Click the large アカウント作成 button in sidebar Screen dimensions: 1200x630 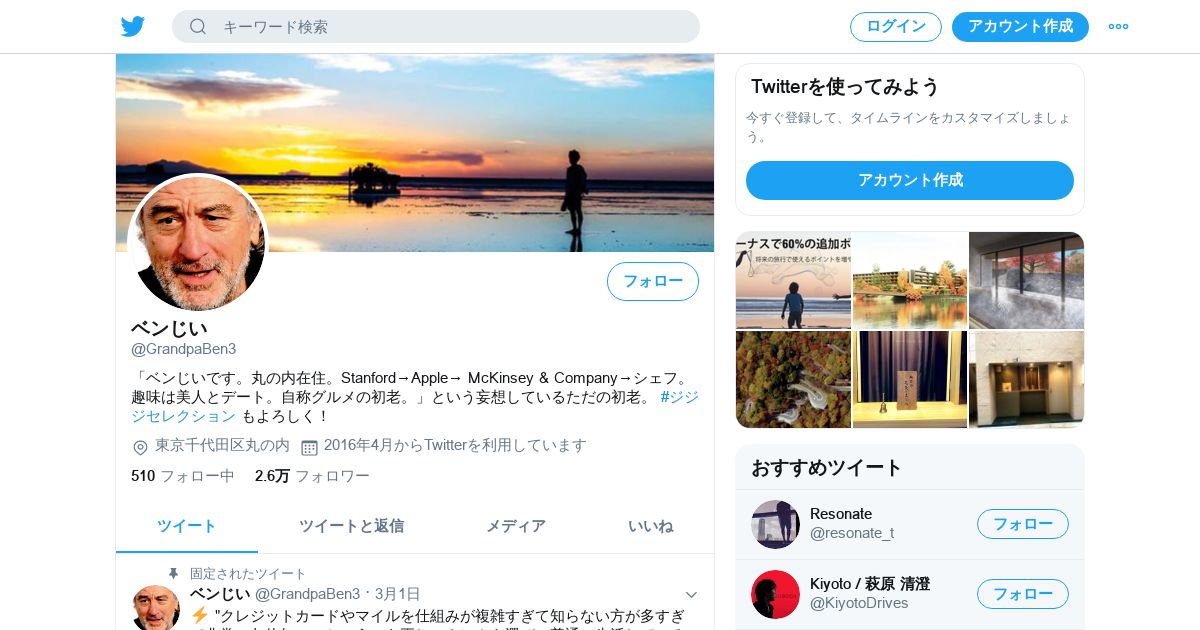point(910,180)
